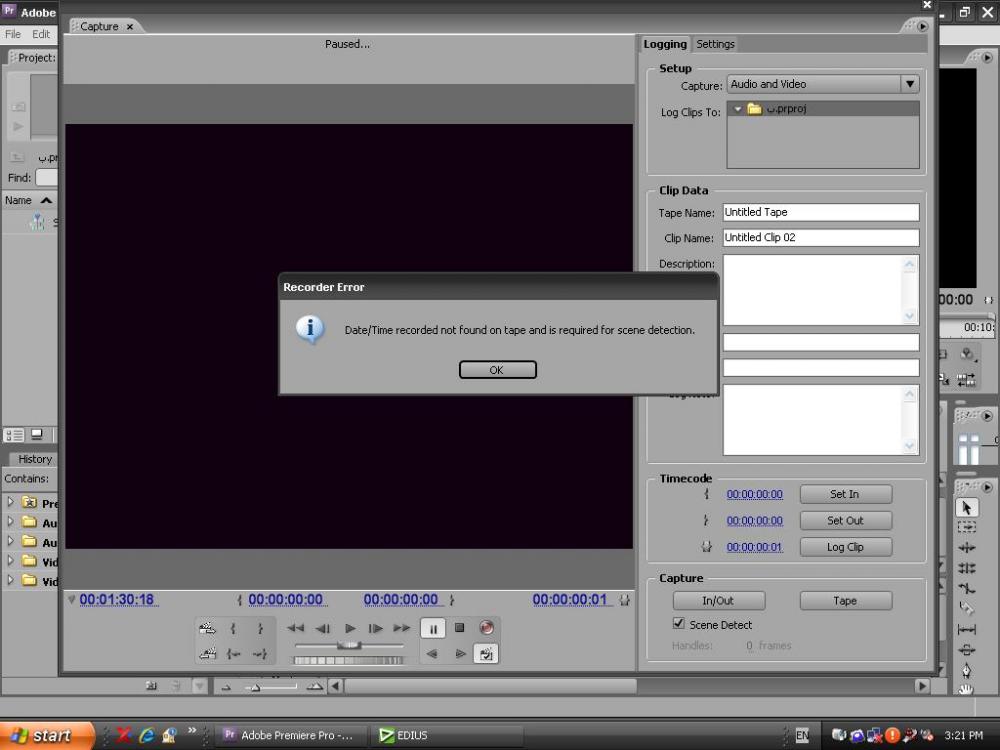Open the Edit menu
Viewport: 1000px width, 750px height.
tap(41, 34)
